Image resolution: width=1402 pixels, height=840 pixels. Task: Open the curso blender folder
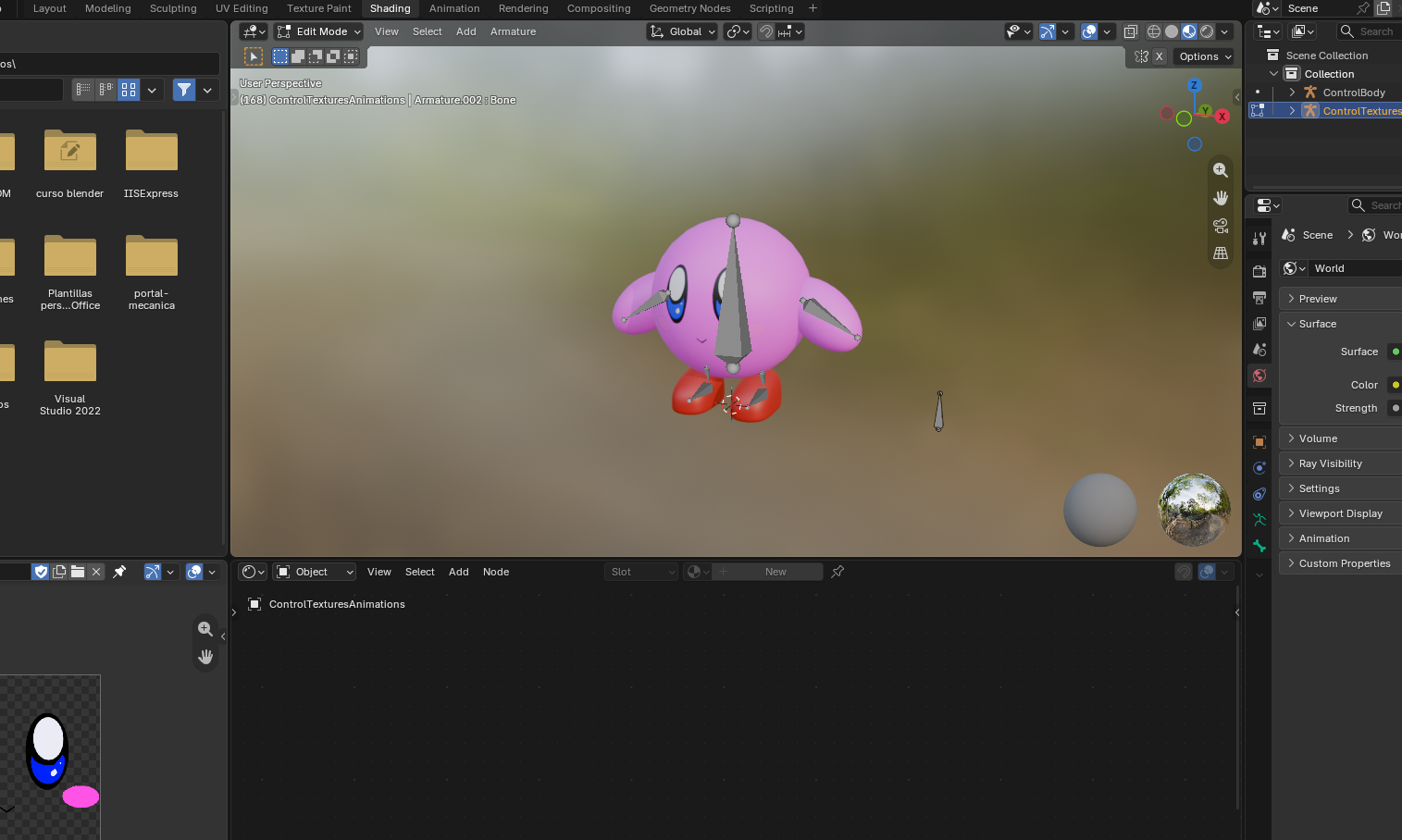(x=70, y=164)
